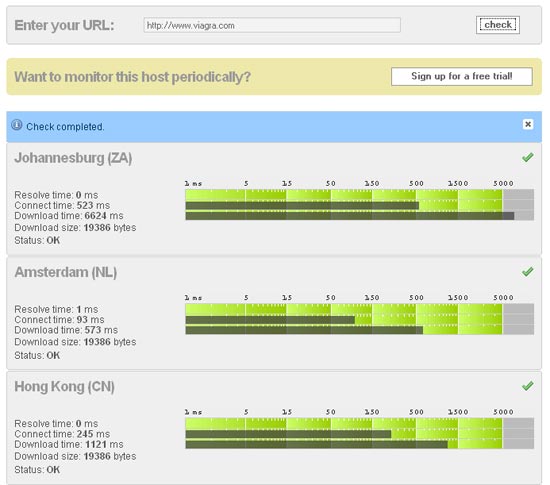Viewport: 550px width, 485px height.
Task: Click the green checkmark for Hong Kong
Action: click(x=528, y=386)
